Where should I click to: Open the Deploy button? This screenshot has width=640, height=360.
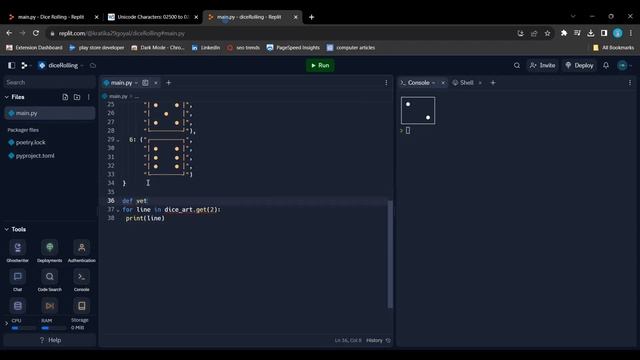tap(580, 65)
